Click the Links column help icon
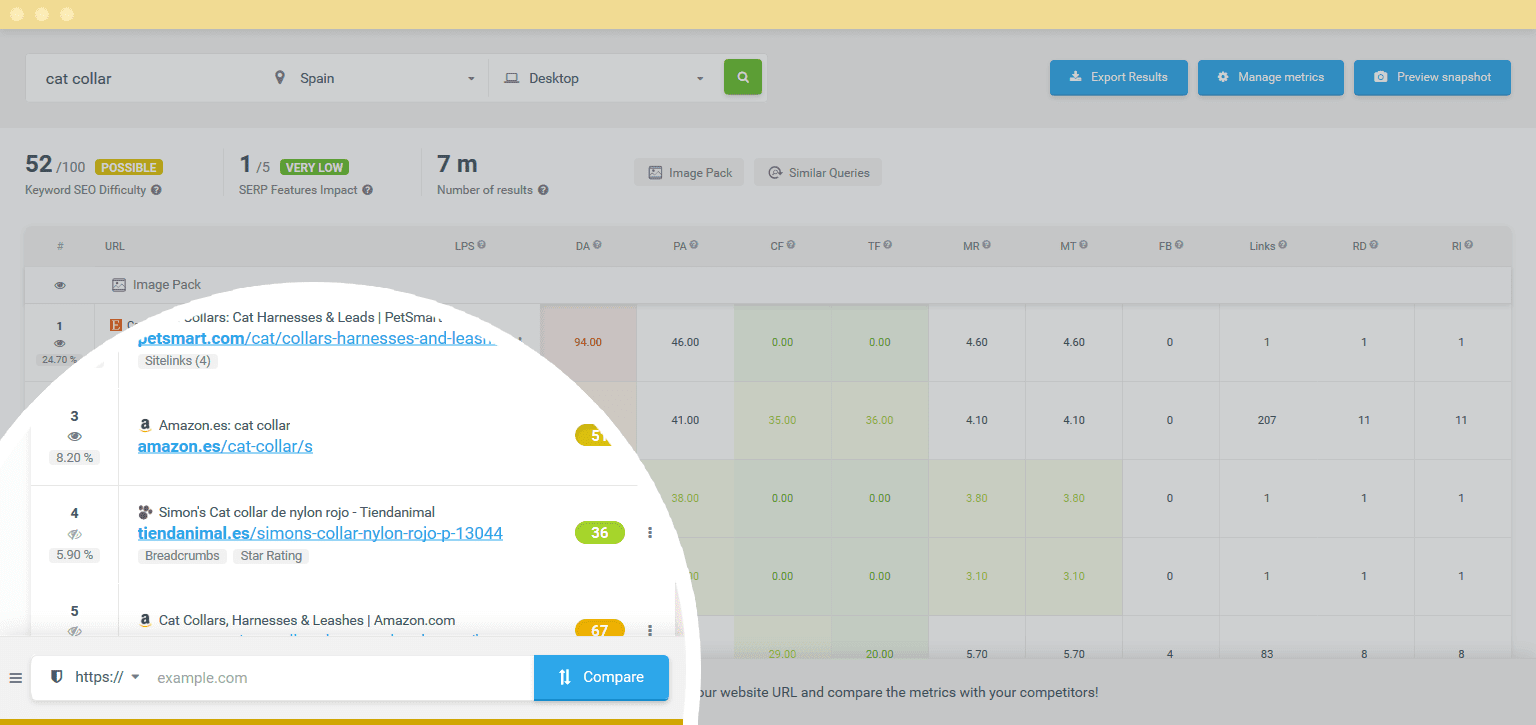Screen dimensions: 1536x725 click(1283, 245)
